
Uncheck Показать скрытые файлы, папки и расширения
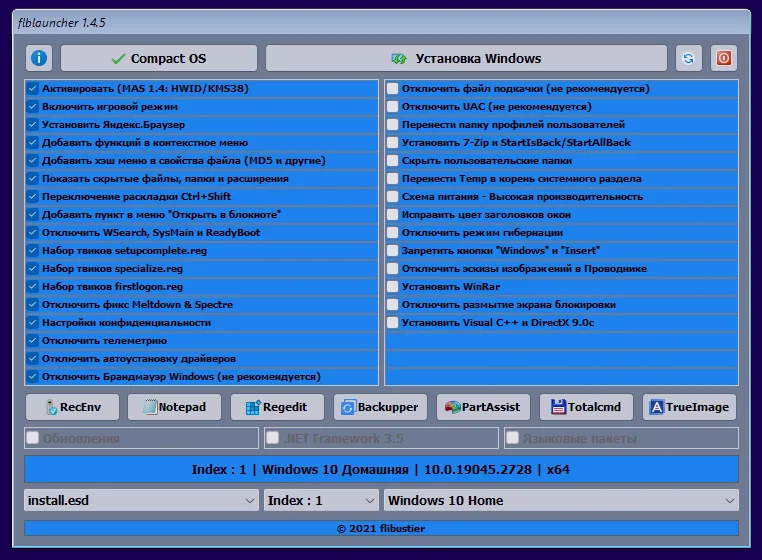(33, 178)
